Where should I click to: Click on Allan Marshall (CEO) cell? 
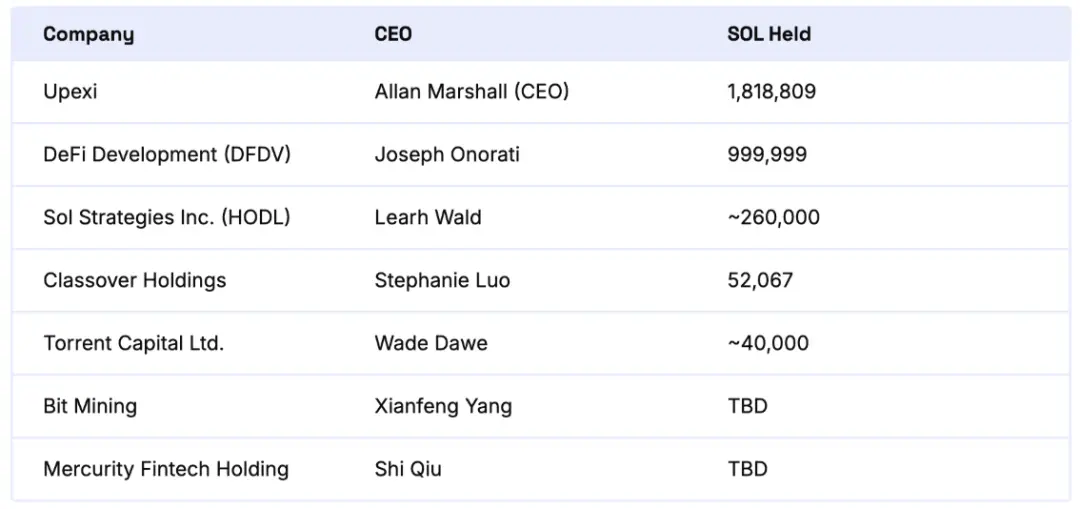(x=471, y=92)
